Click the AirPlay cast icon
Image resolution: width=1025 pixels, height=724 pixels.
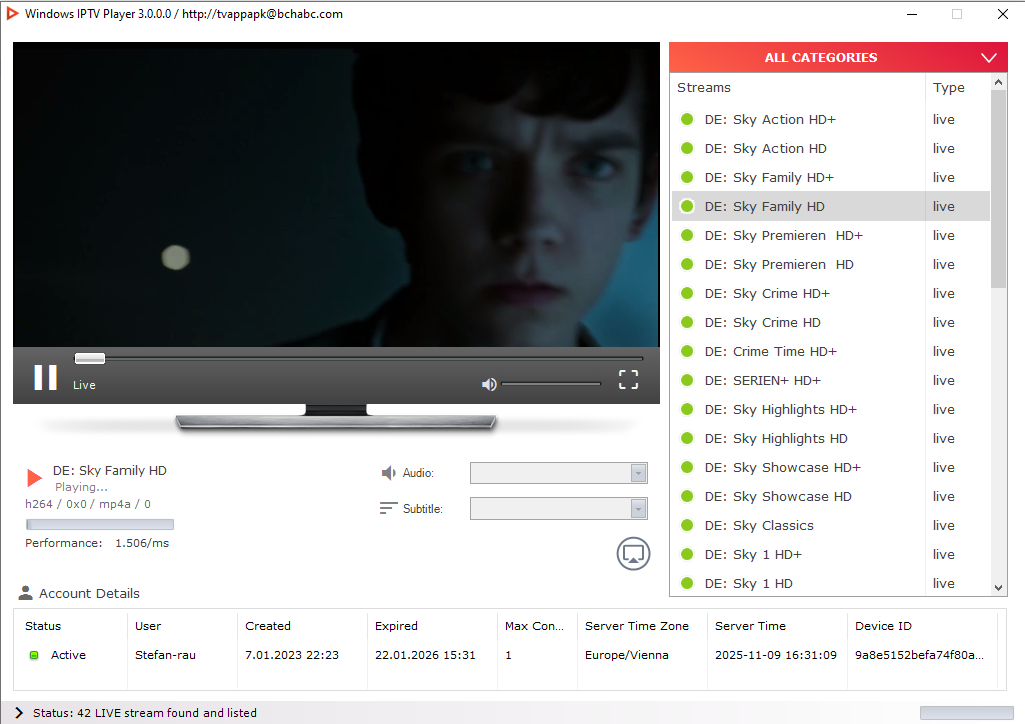coord(633,553)
